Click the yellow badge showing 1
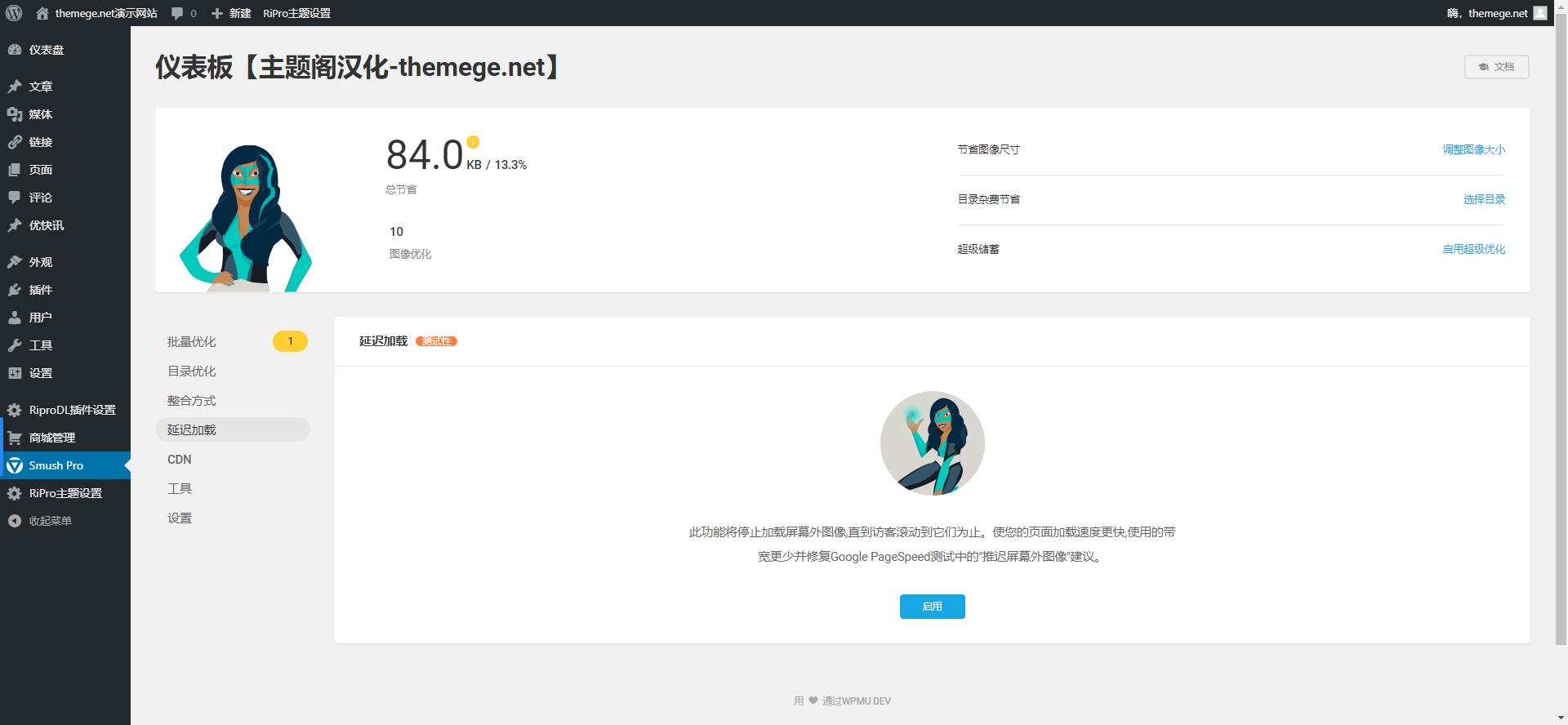Viewport: 1568px width, 725px height. pos(290,341)
